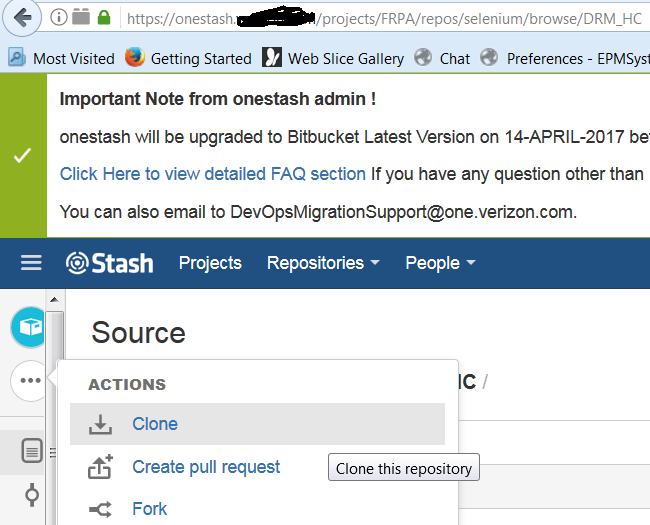Open the Projects menu item
This screenshot has width=650, height=525.
point(210,263)
